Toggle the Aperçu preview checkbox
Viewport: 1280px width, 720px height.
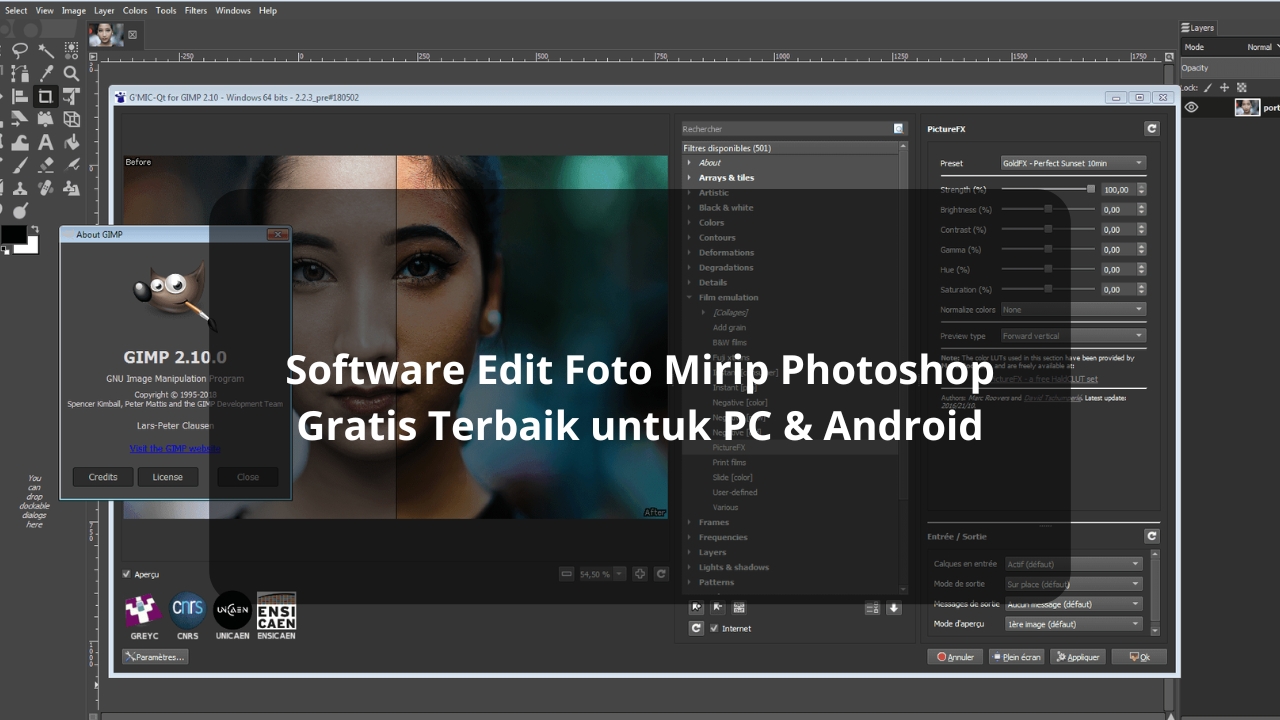point(126,574)
